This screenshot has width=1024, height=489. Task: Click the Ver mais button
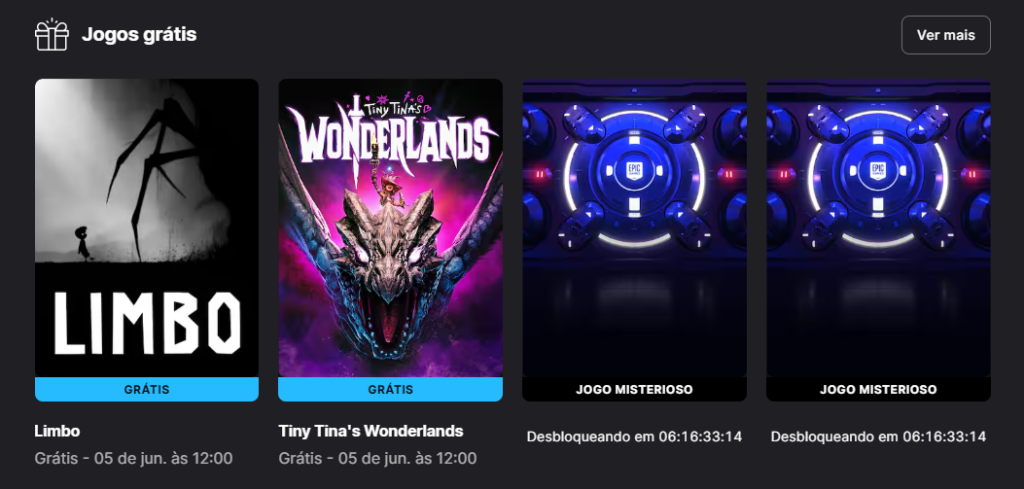pos(946,35)
